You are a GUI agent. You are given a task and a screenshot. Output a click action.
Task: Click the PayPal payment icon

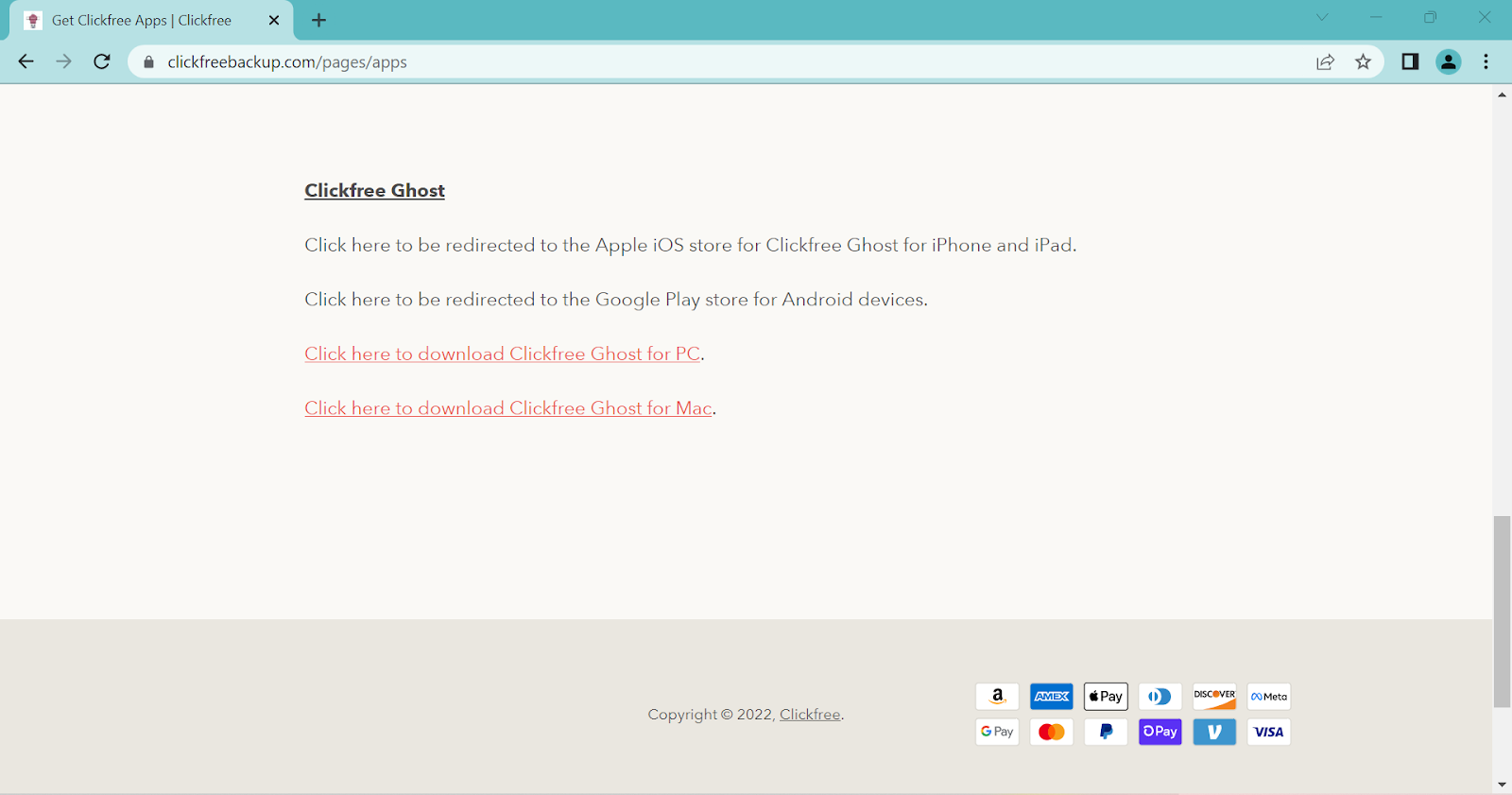pyautogui.click(x=1106, y=732)
